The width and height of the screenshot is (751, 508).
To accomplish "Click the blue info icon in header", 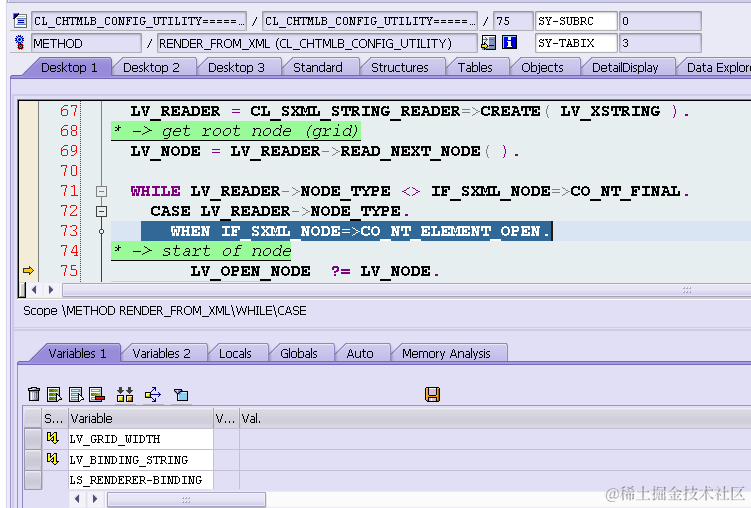I will pos(509,43).
